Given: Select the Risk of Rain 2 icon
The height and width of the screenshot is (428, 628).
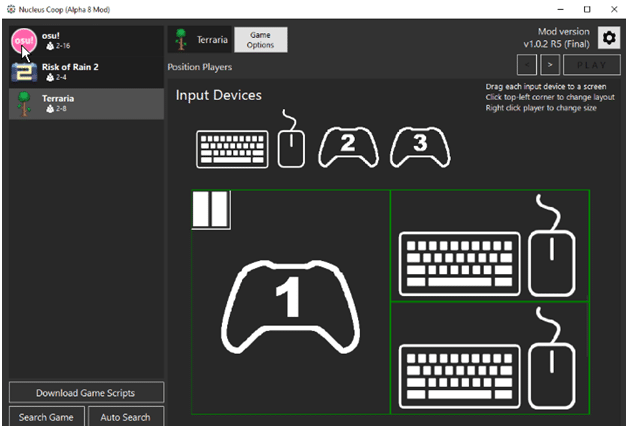Looking at the screenshot, I should click(x=24, y=72).
